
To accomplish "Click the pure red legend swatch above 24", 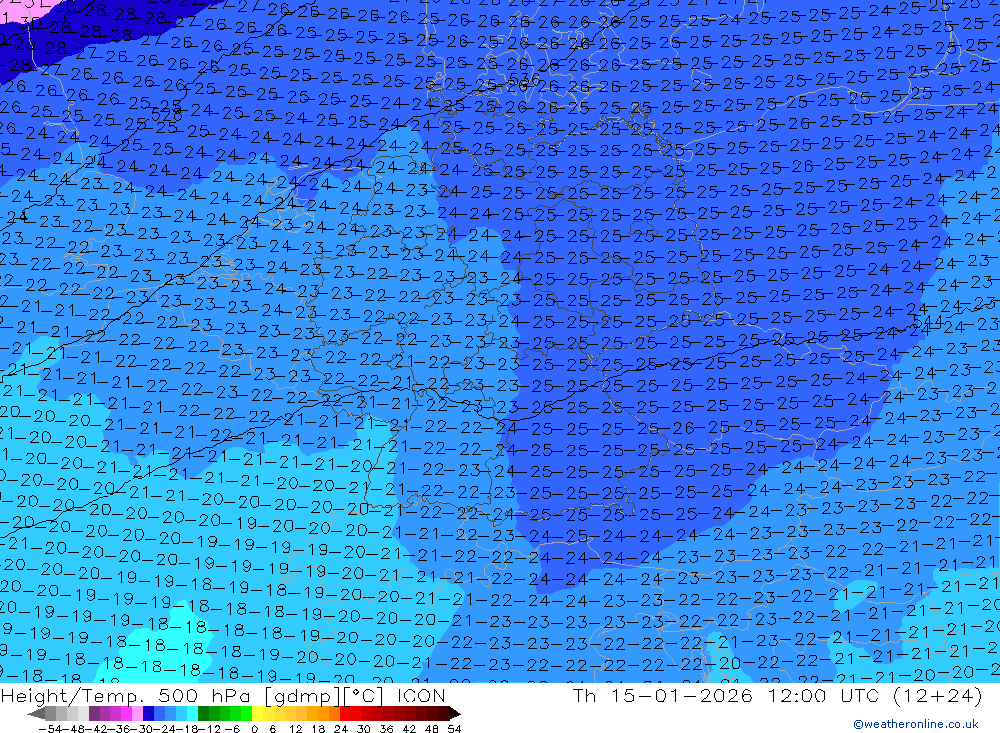I will pyautogui.click(x=345, y=714).
